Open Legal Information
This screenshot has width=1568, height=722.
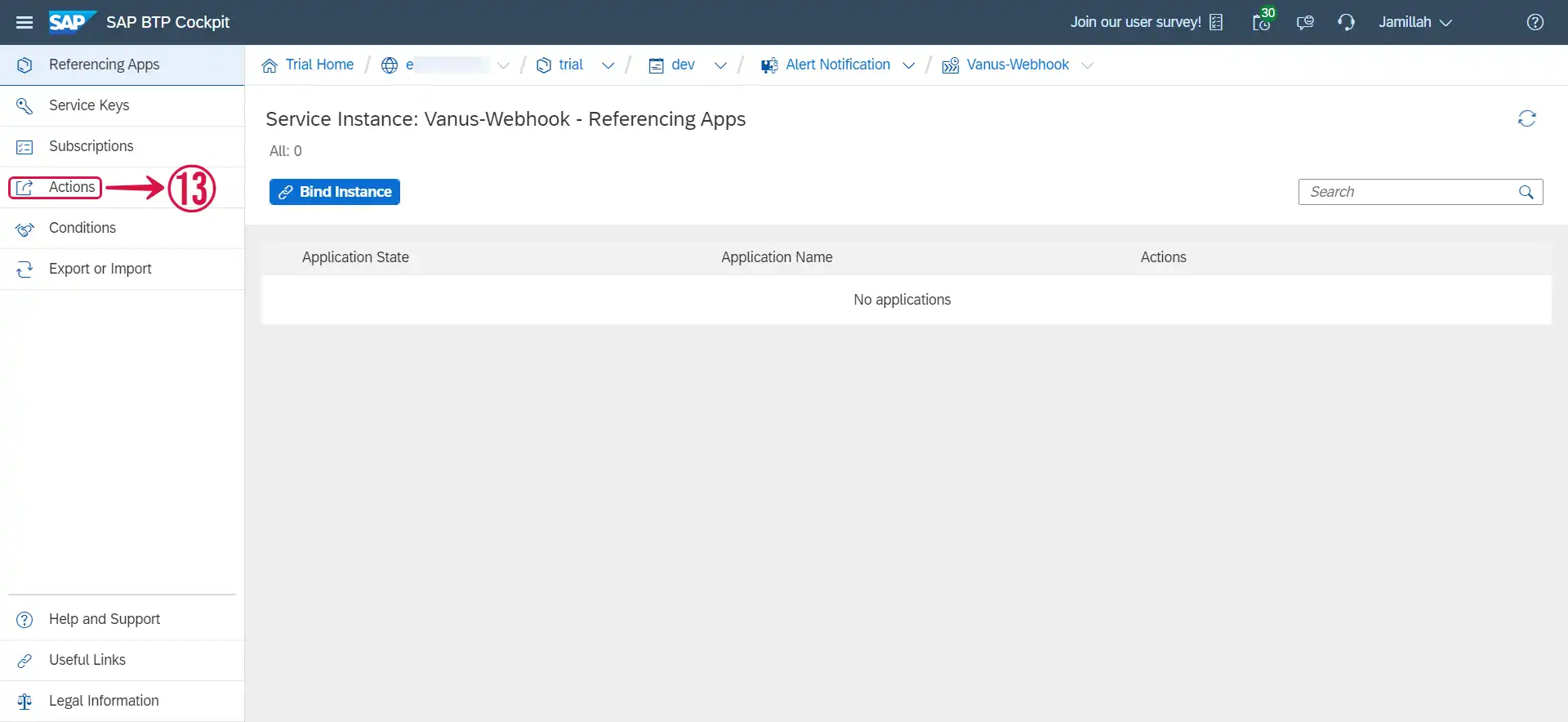point(122,701)
